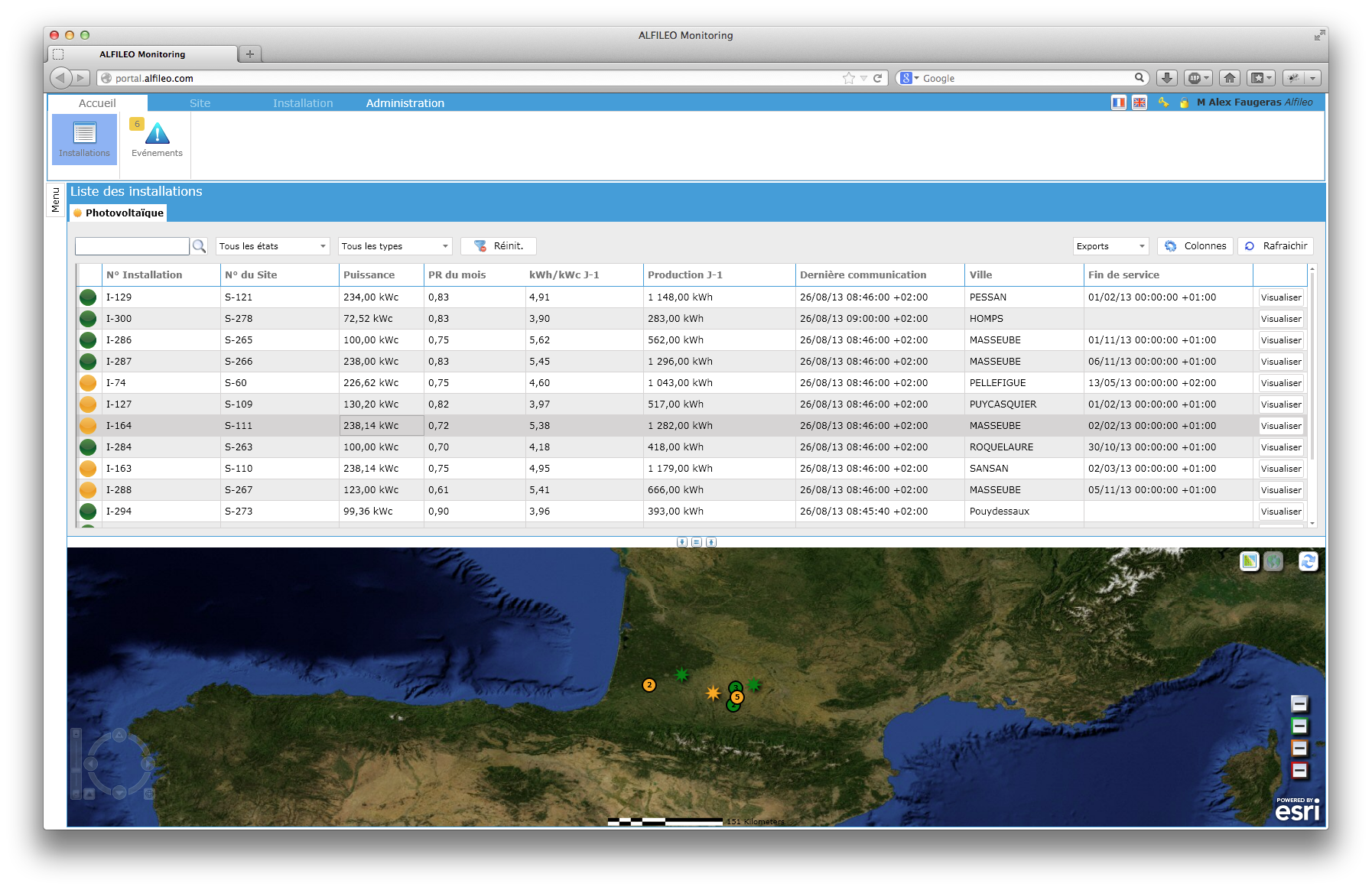Click the orange status dot for I-74
Image resolution: width=1372 pixels, height=890 pixels.
point(88,383)
